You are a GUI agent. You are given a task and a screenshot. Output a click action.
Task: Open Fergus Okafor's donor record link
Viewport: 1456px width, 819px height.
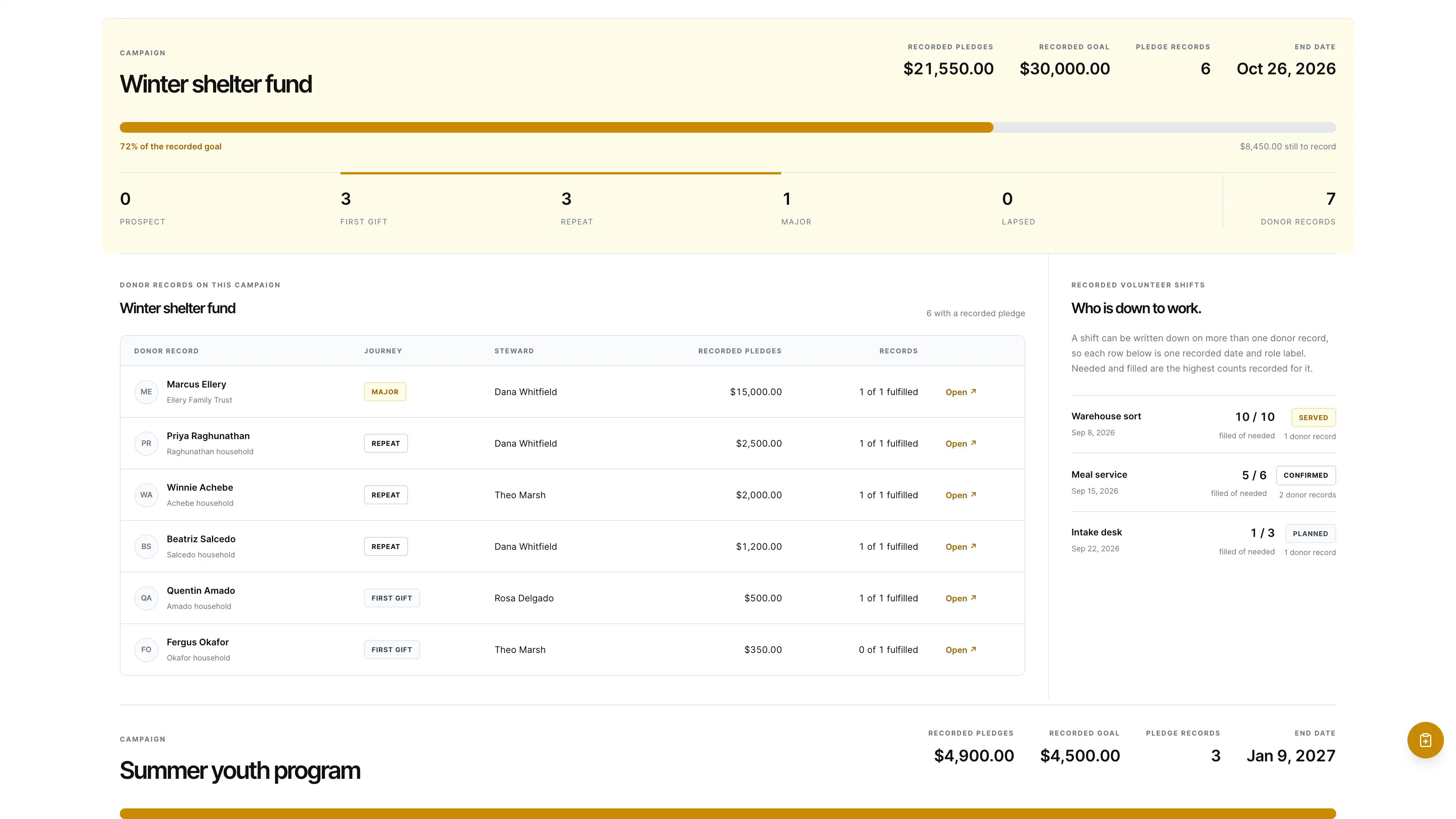(961, 650)
